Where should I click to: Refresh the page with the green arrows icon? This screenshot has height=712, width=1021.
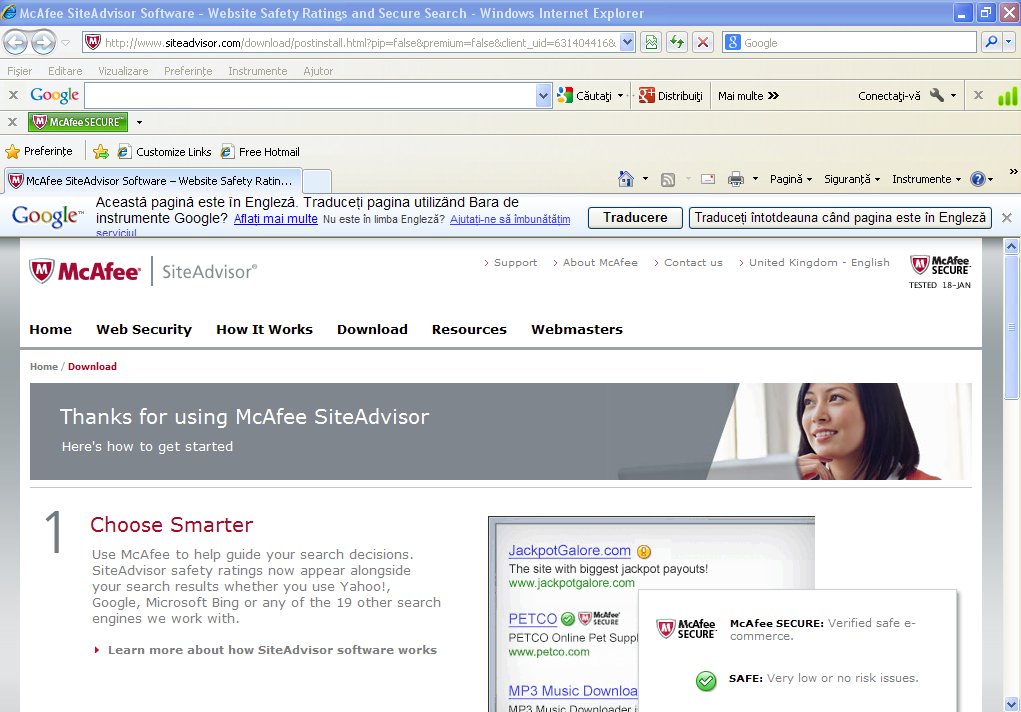tap(677, 42)
